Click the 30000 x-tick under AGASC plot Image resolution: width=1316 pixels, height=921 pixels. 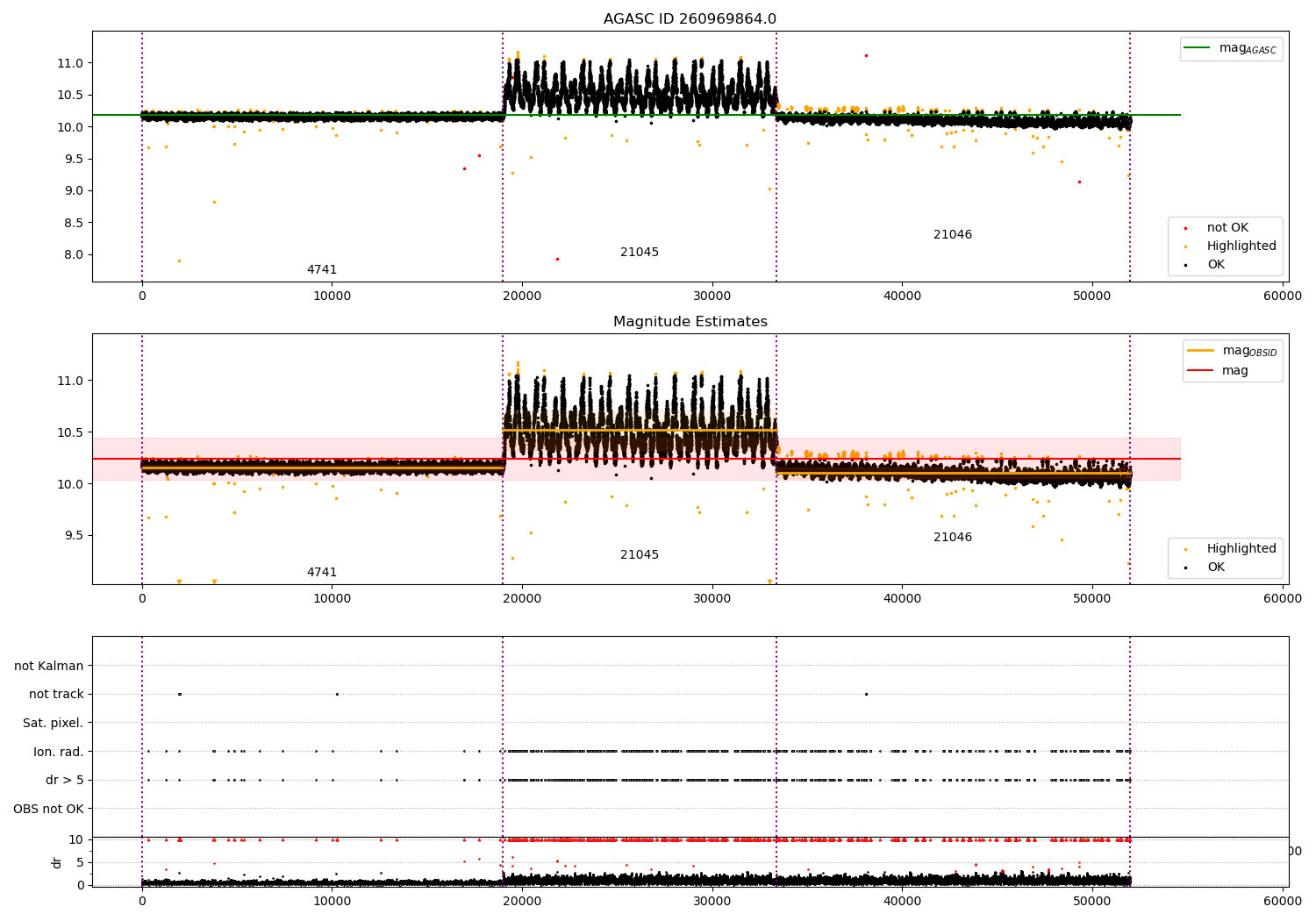[712, 296]
